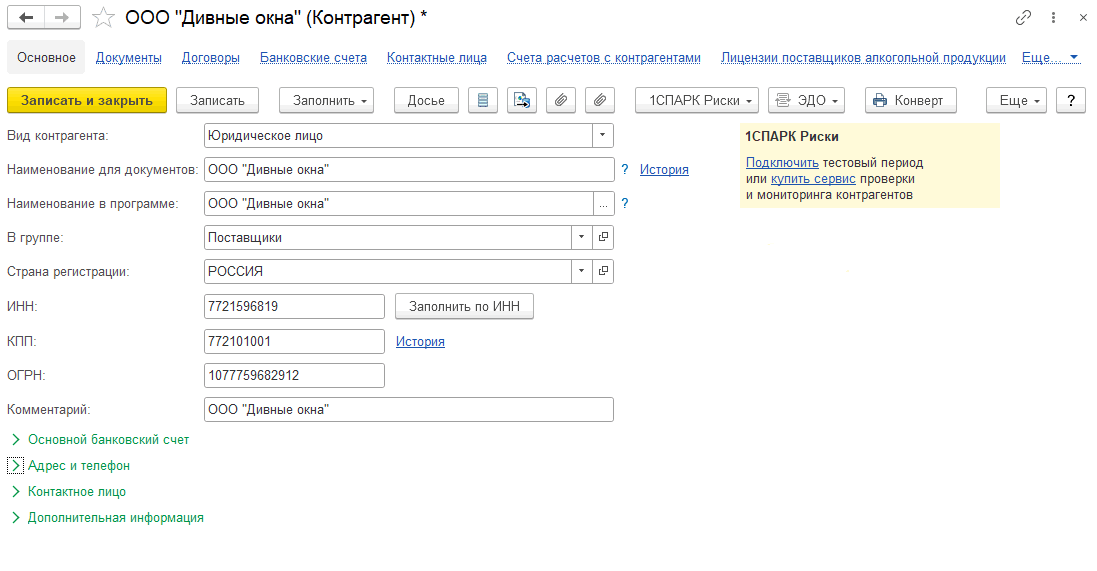Click the document-with-arrow icon in the toolbar
This screenshot has height=571, width=1097.
pyautogui.click(x=522, y=100)
